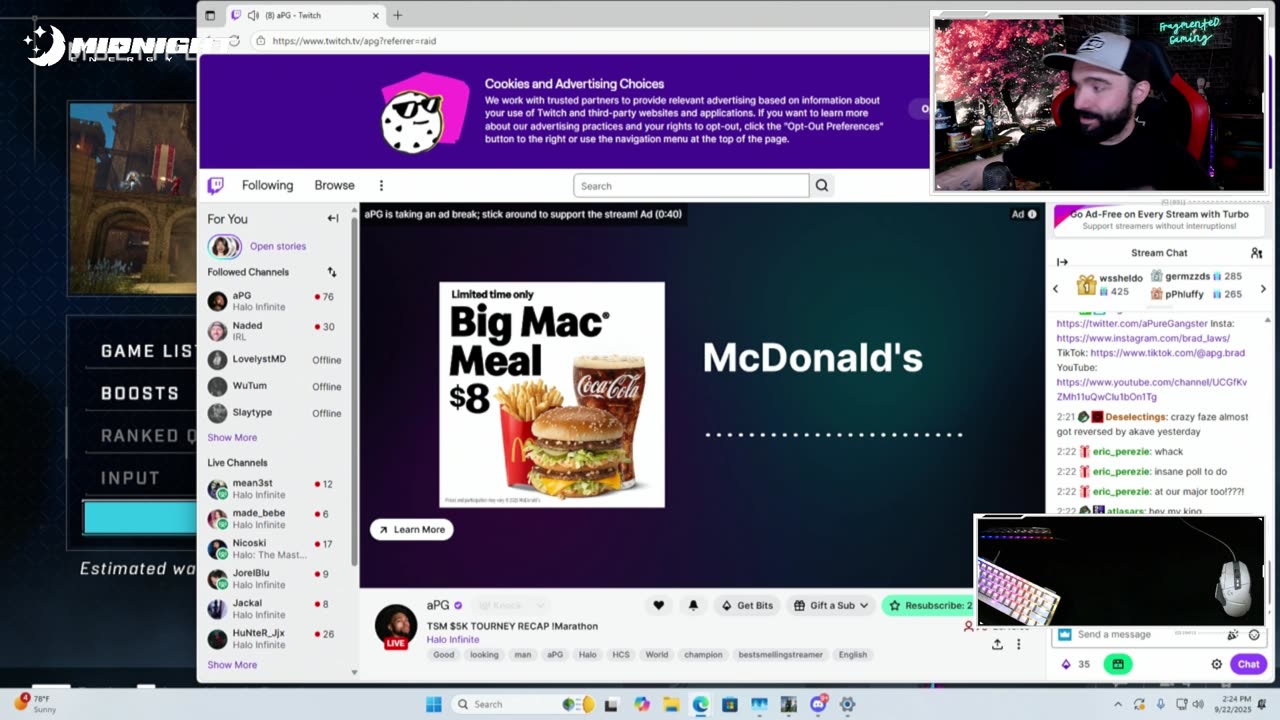Open the emote picker in chat
This screenshot has width=1280, height=720.
pos(1254,635)
